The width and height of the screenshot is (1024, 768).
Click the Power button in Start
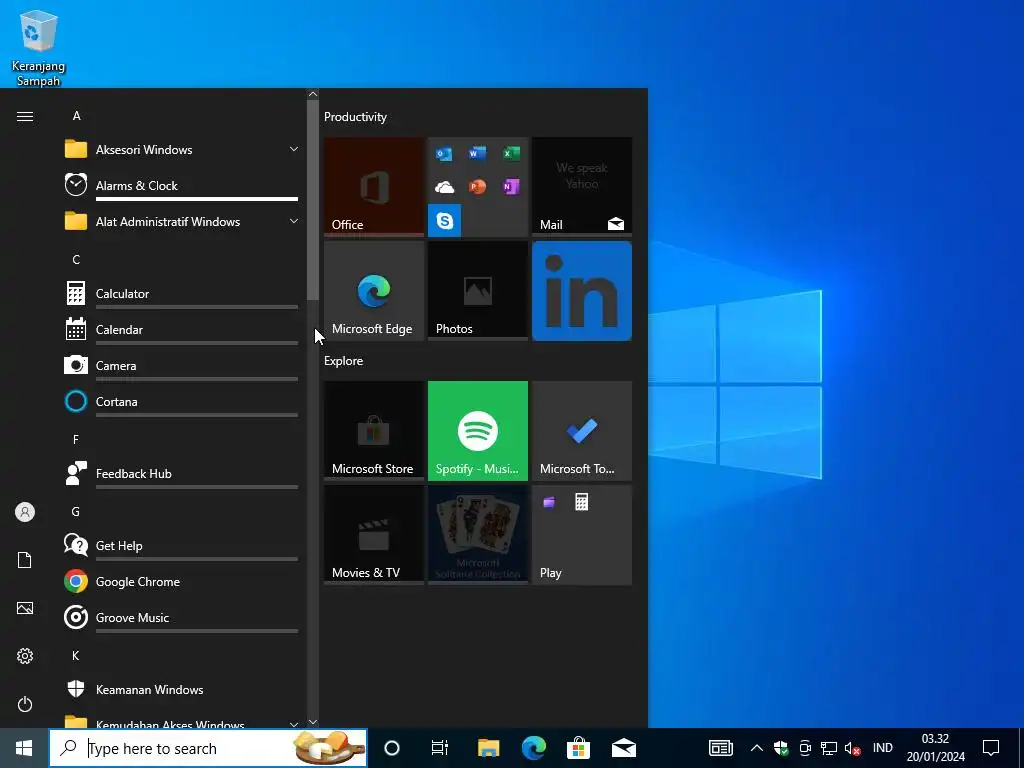25,704
